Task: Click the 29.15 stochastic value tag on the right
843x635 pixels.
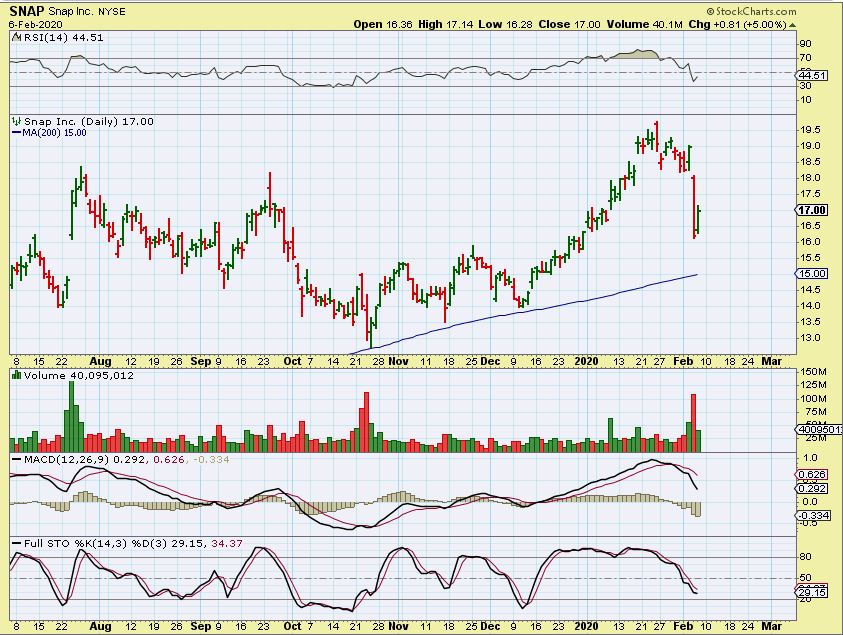Action: [x=812, y=592]
